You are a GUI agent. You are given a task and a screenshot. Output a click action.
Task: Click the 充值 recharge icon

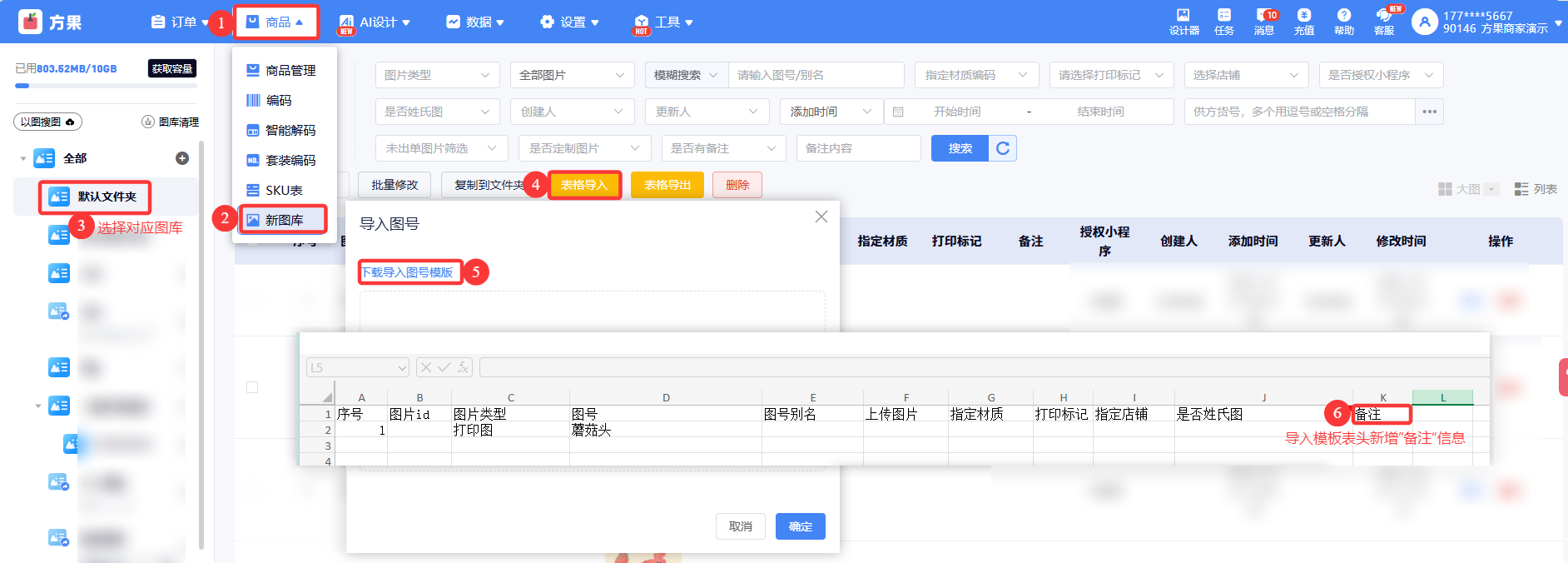click(x=1304, y=21)
